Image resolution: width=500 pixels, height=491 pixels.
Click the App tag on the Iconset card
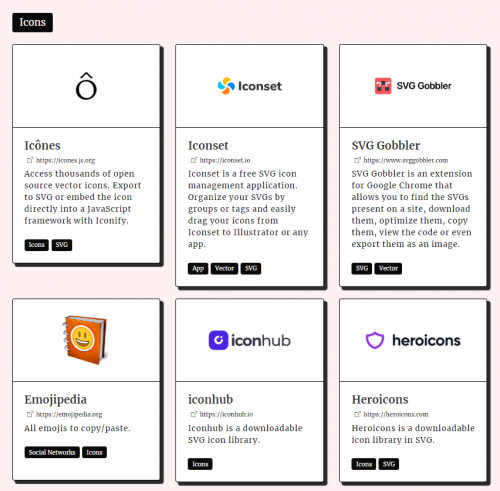tap(198, 268)
